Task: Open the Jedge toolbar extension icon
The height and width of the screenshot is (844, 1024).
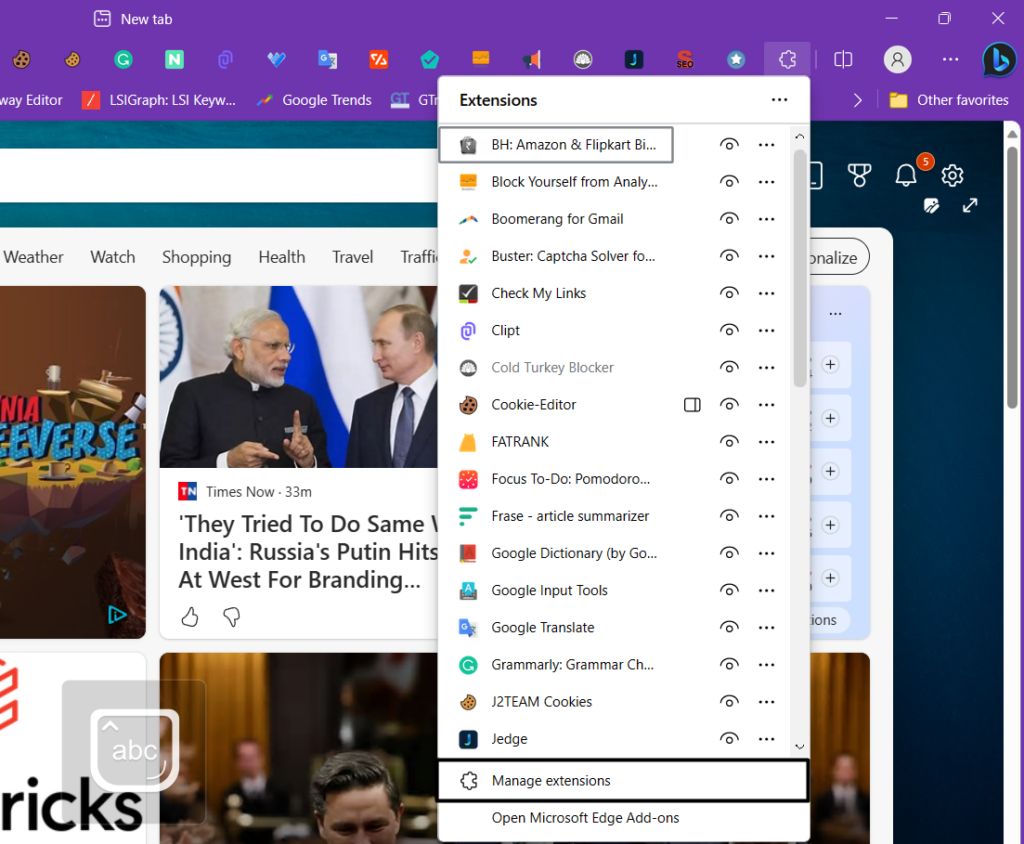Action: click(633, 60)
